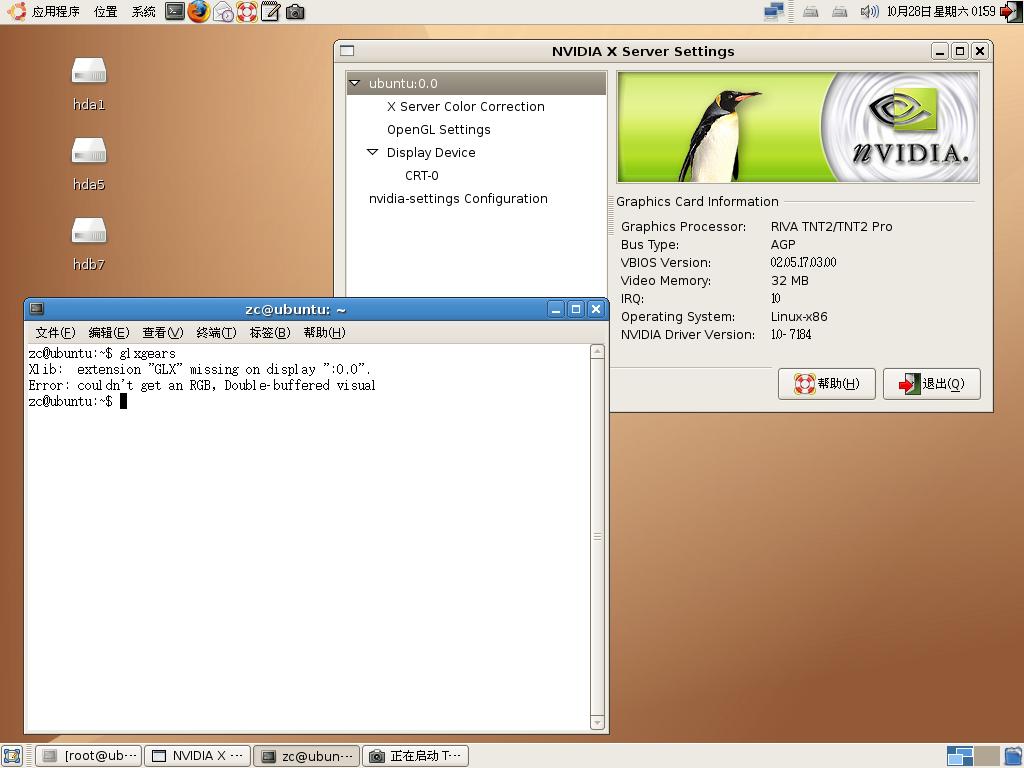Click the 'AGP' bus type value
This screenshot has width=1024, height=768.
[x=783, y=245]
